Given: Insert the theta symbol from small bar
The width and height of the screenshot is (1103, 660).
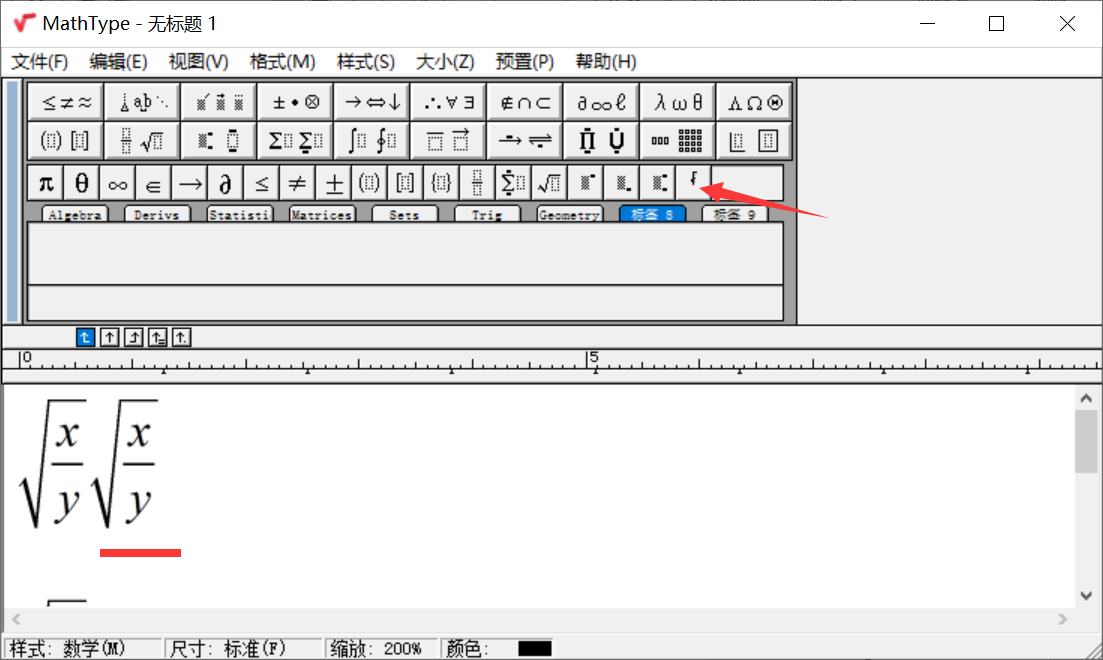Looking at the screenshot, I should click(82, 184).
